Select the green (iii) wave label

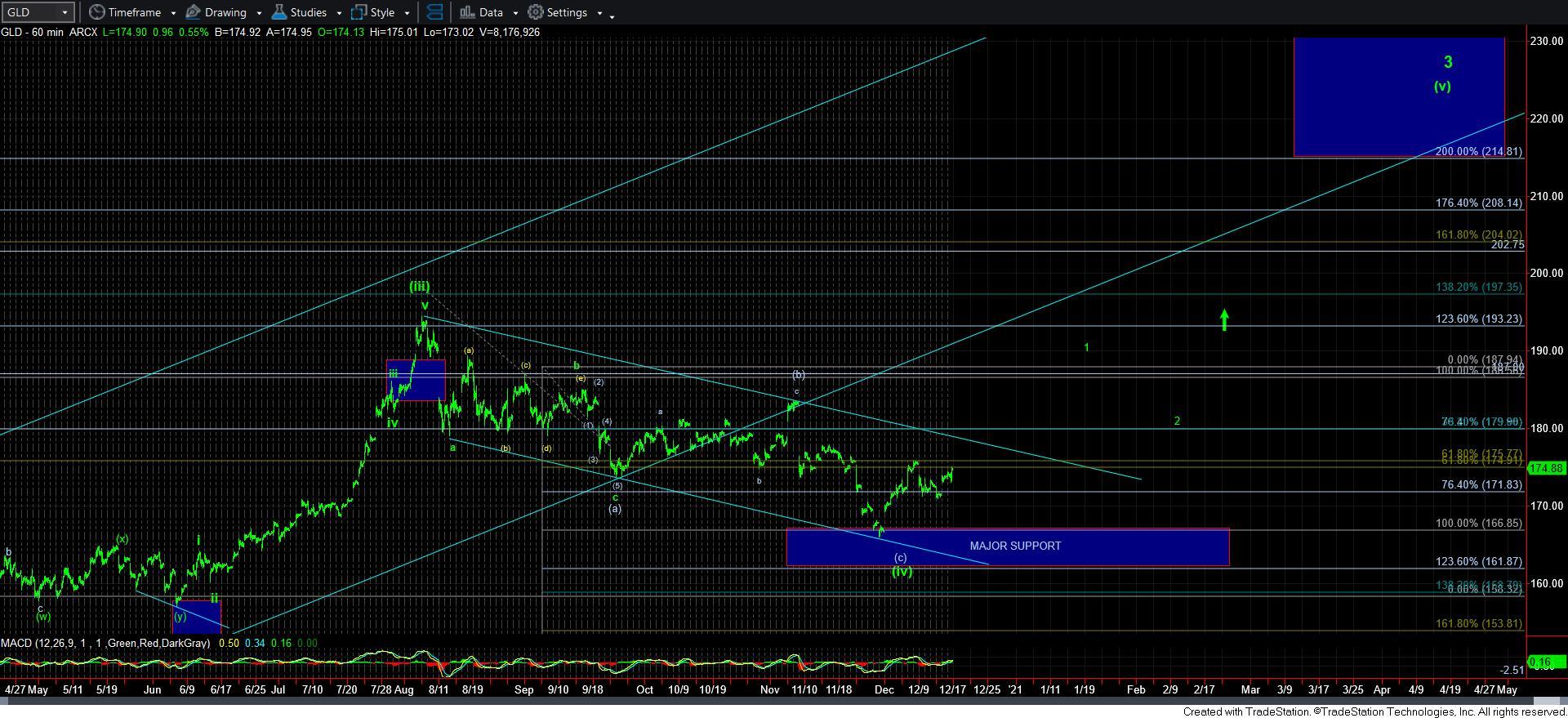point(420,287)
